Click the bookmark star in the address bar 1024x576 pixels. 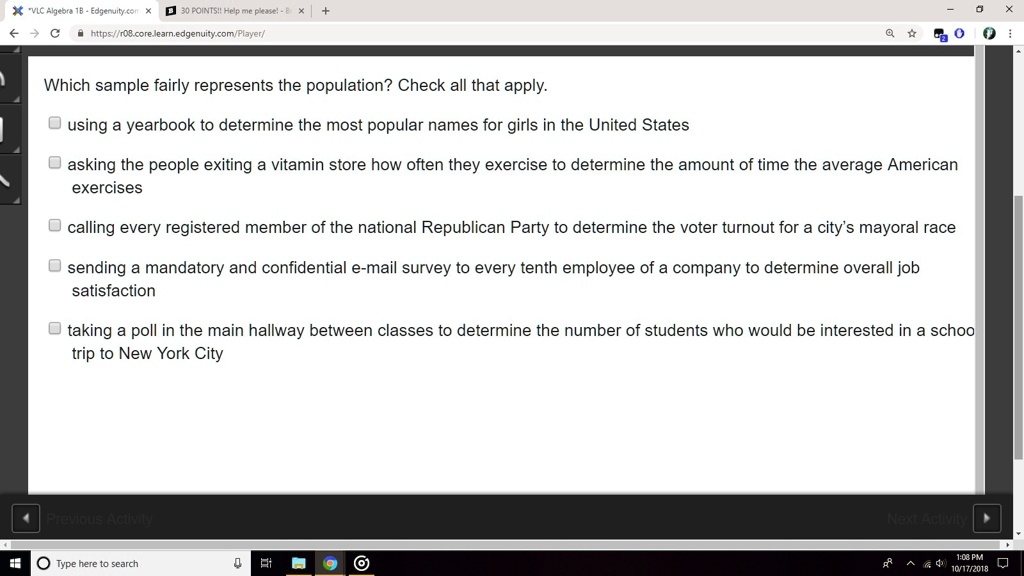[x=911, y=33]
